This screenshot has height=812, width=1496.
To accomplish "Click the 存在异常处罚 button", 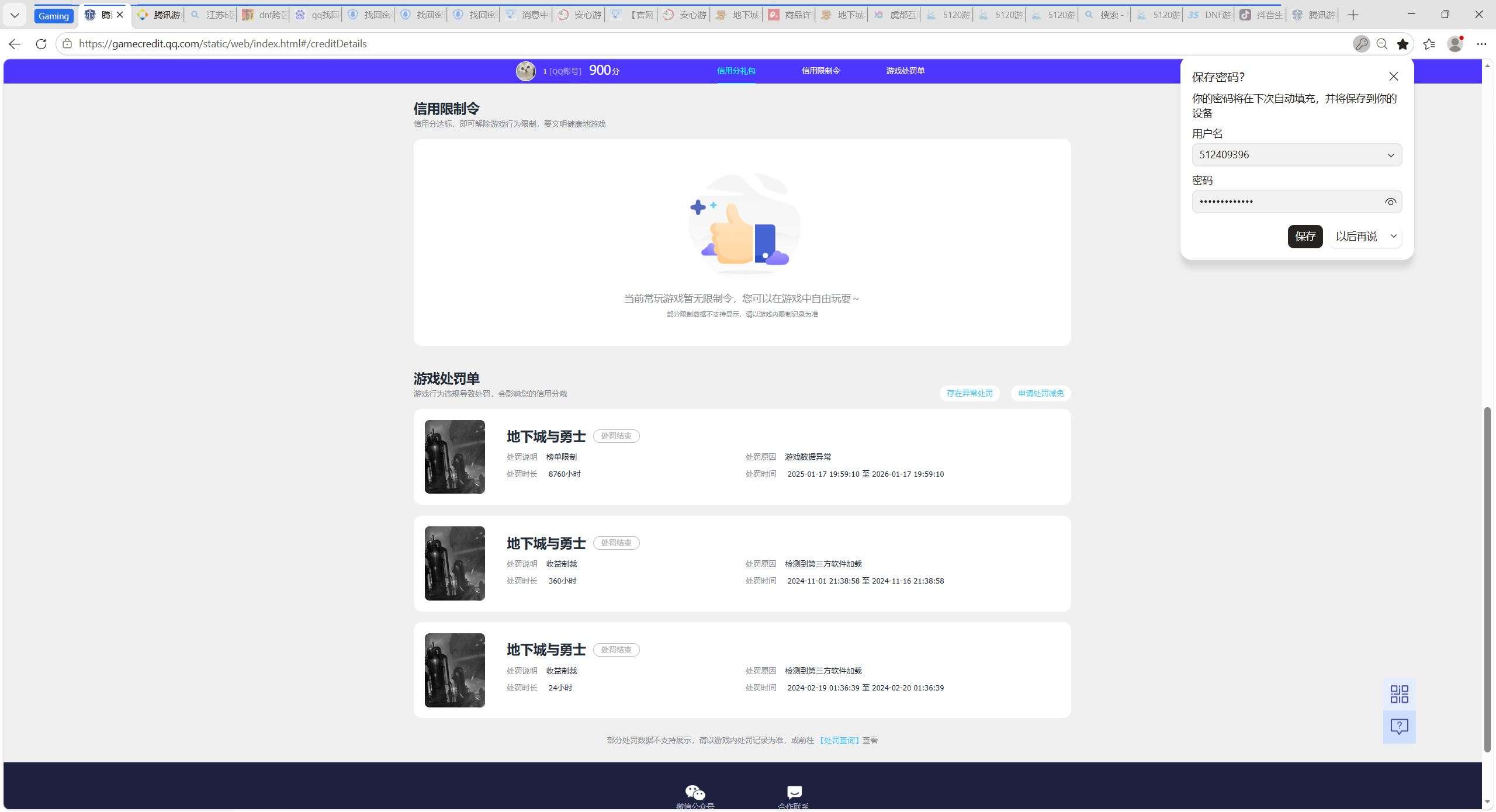I will [969, 393].
